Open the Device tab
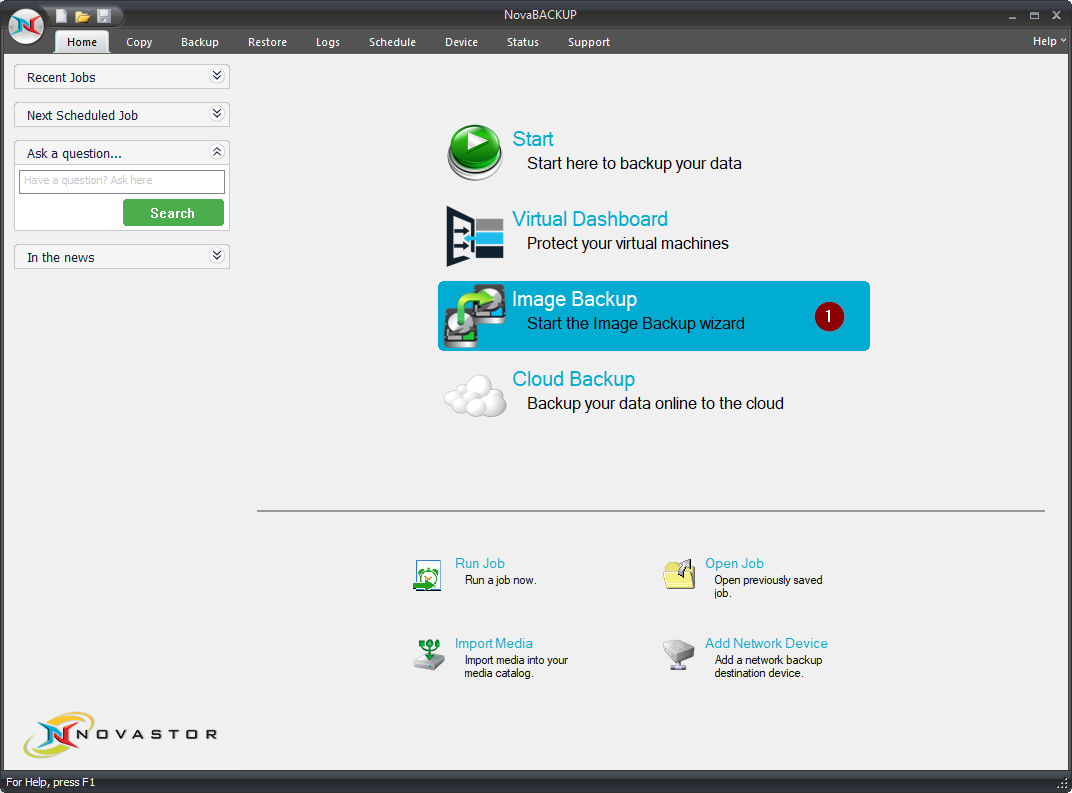Viewport: 1072px width, 793px height. [461, 42]
